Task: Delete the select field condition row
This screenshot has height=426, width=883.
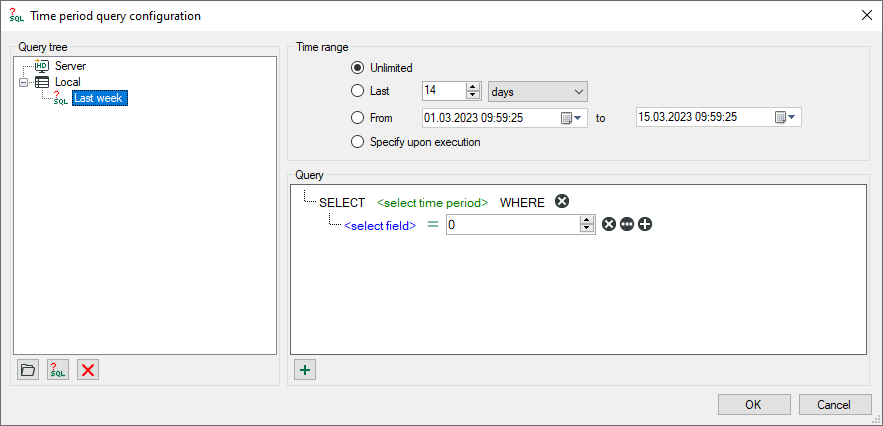Action: [608, 225]
